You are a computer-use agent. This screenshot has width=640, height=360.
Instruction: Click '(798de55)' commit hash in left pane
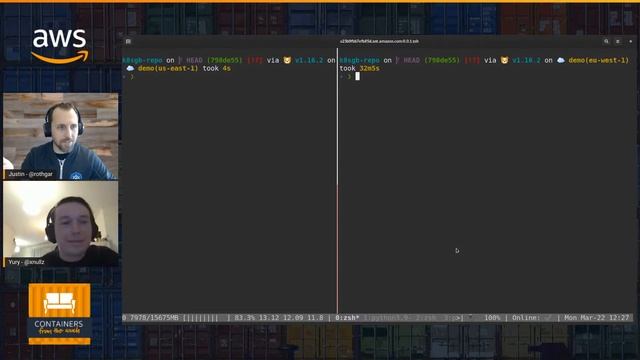point(224,60)
